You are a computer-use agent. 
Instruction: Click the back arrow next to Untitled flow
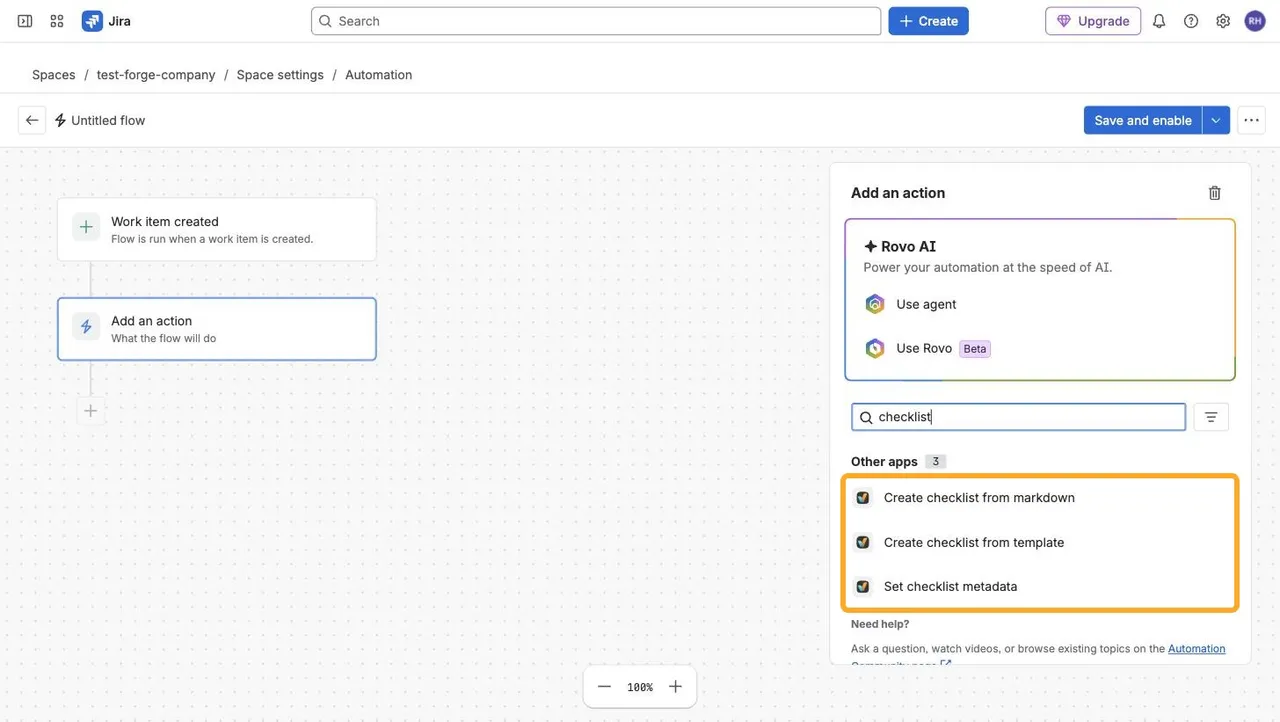pos(32,120)
